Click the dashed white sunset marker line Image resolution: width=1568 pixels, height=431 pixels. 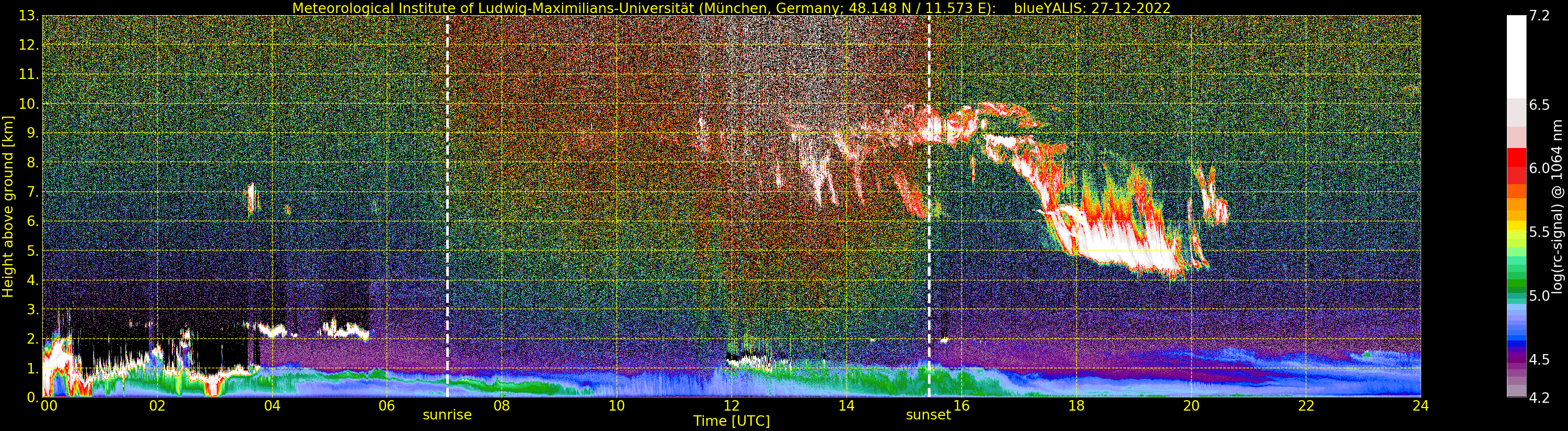[x=929, y=206]
